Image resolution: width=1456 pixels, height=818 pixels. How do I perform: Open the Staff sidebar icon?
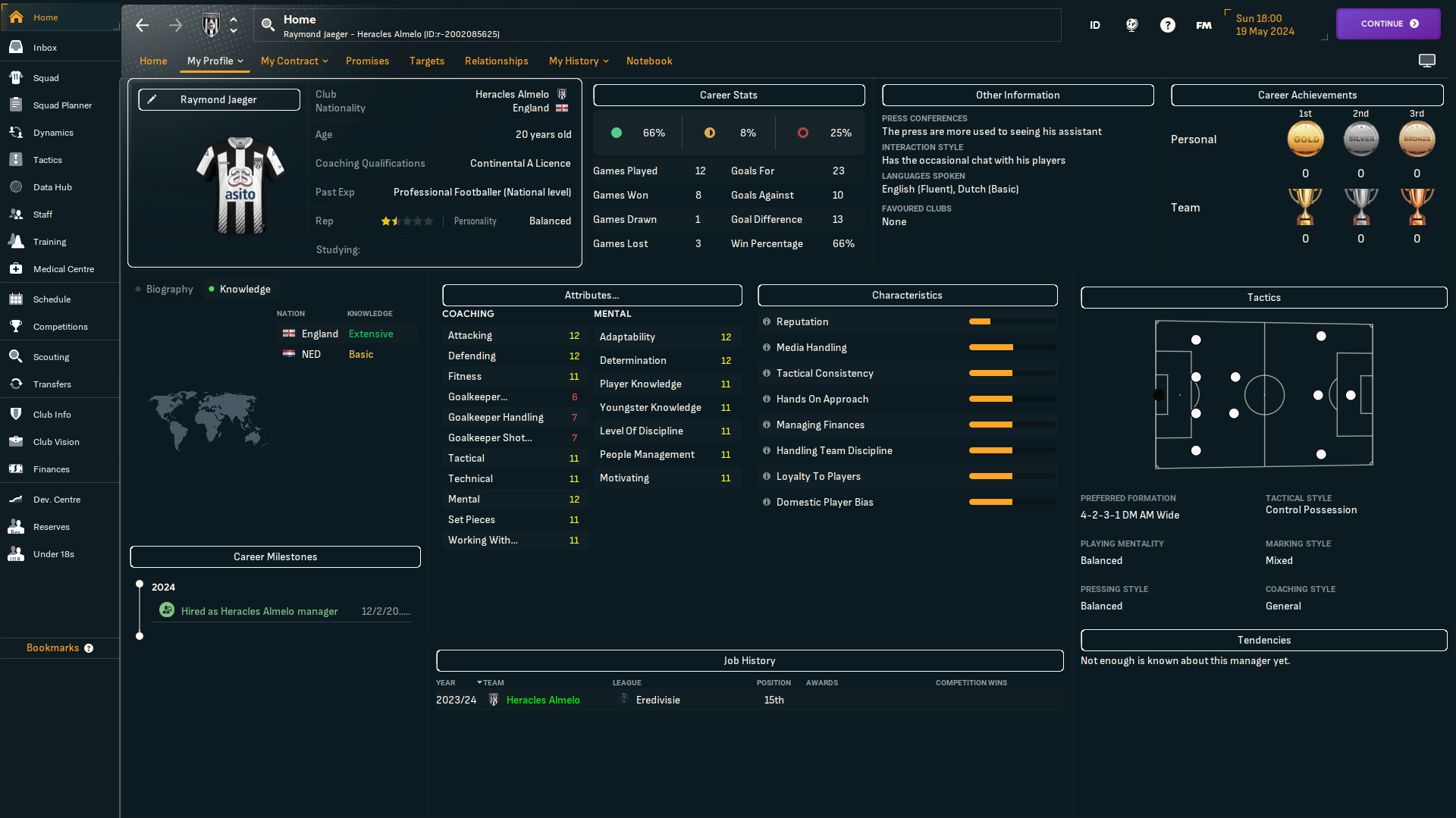pyautogui.click(x=16, y=214)
